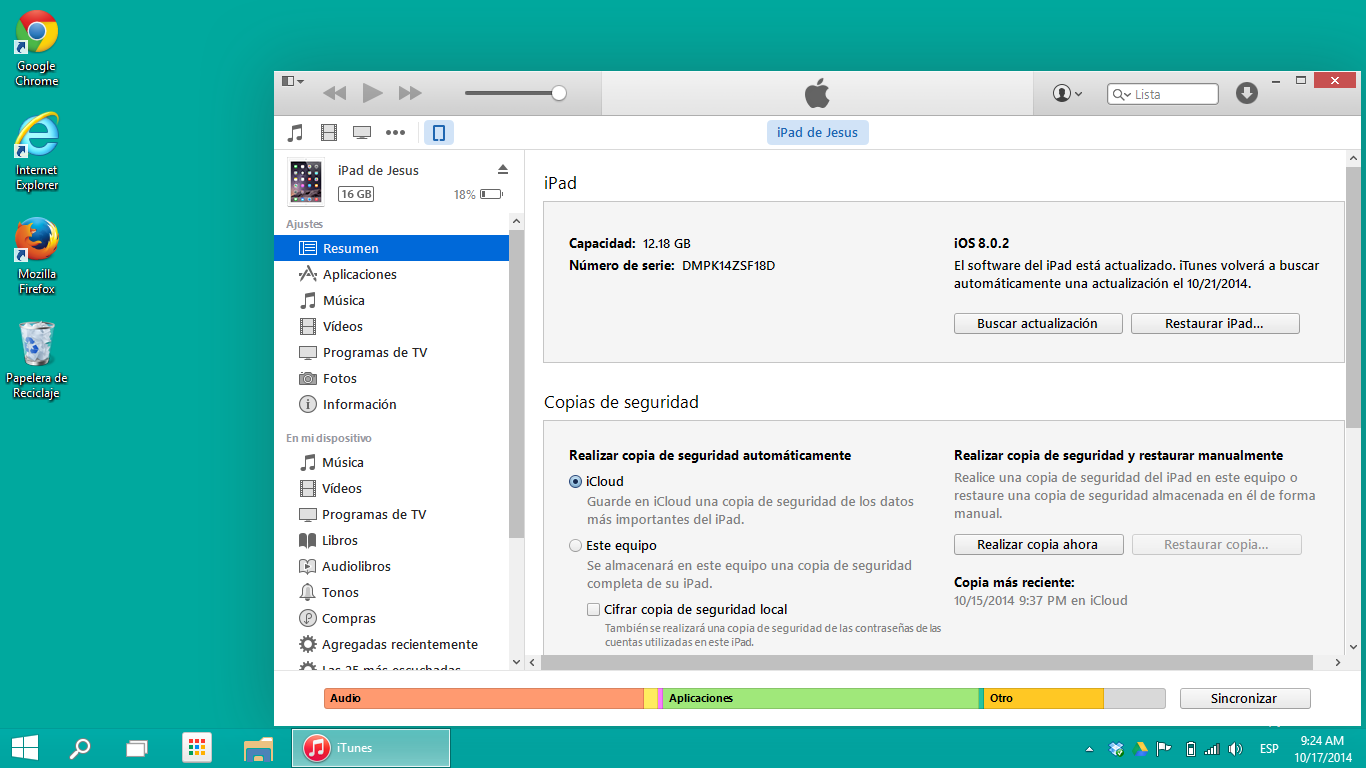Show more library options ellipsis
1366x768 pixels.
pyautogui.click(x=396, y=132)
